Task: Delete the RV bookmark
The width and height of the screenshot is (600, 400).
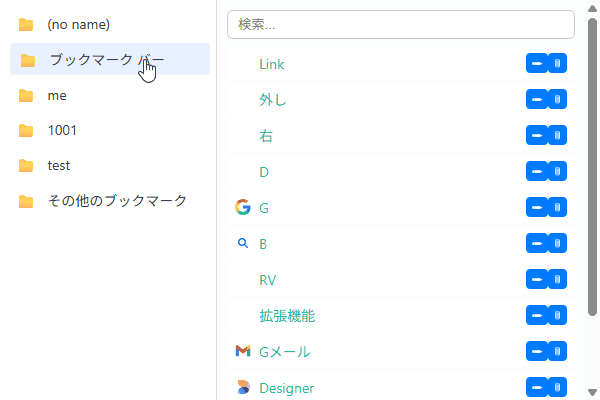Action: pyautogui.click(x=557, y=279)
